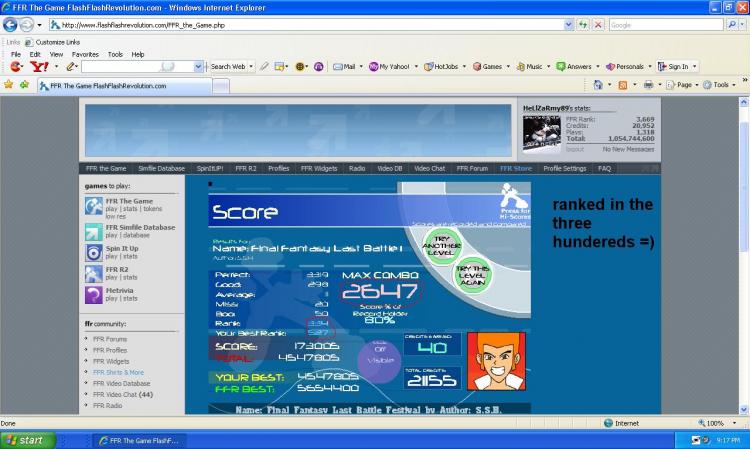Screen dimensions: 750x449
Task: Click the RSS feeds icon
Action: pyautogui.click(x=623, y=85)
